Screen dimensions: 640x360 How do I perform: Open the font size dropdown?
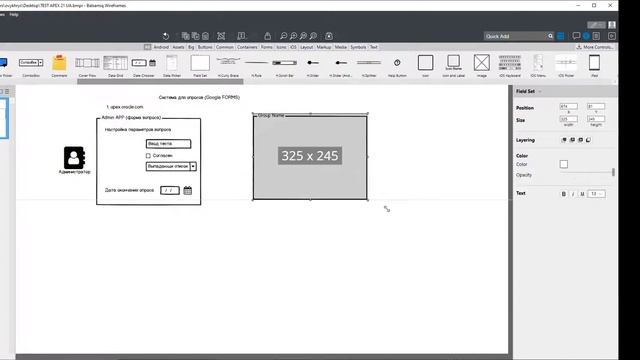pos(596,194)
